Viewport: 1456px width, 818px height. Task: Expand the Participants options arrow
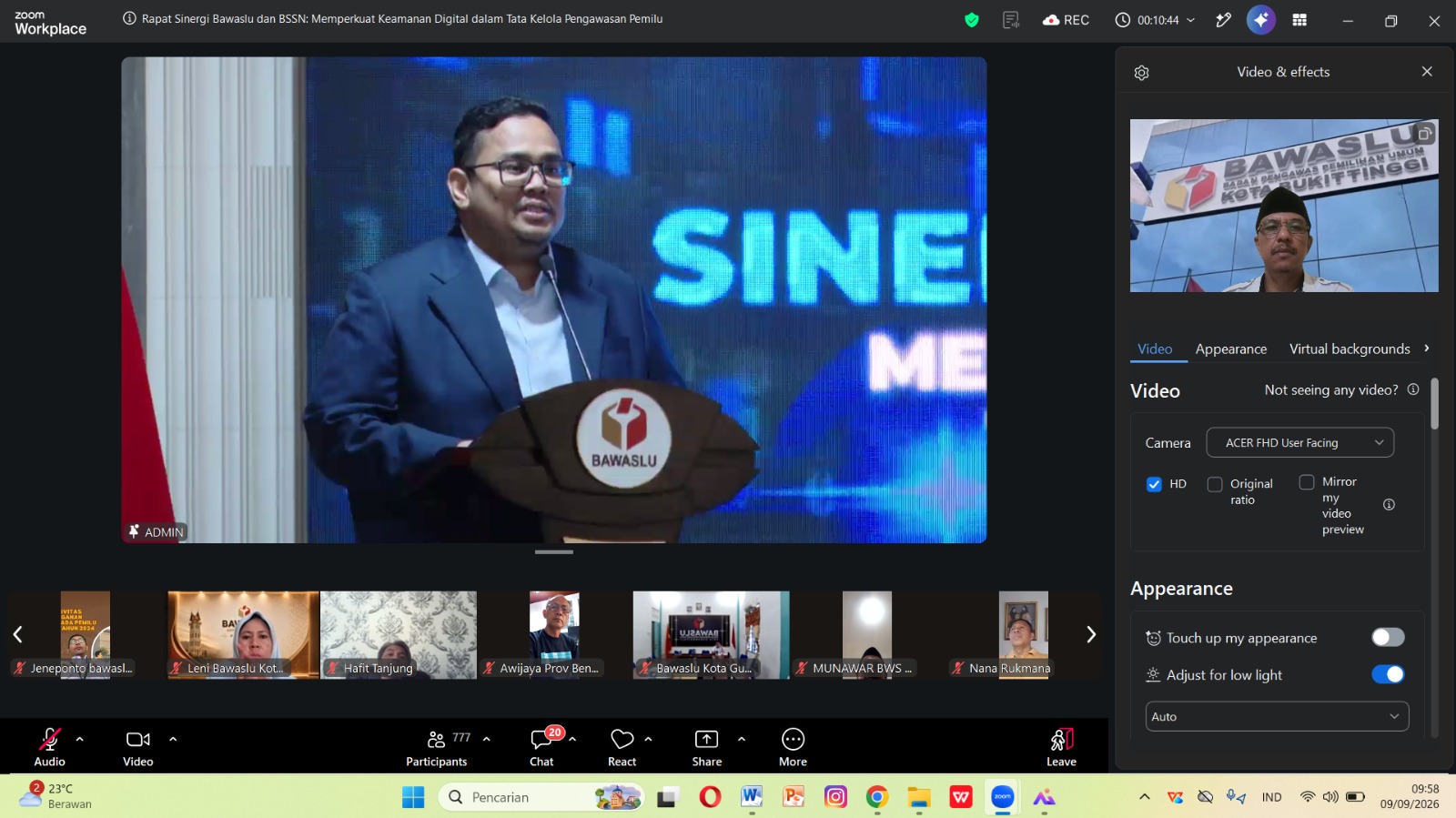[x=487, y=739]
